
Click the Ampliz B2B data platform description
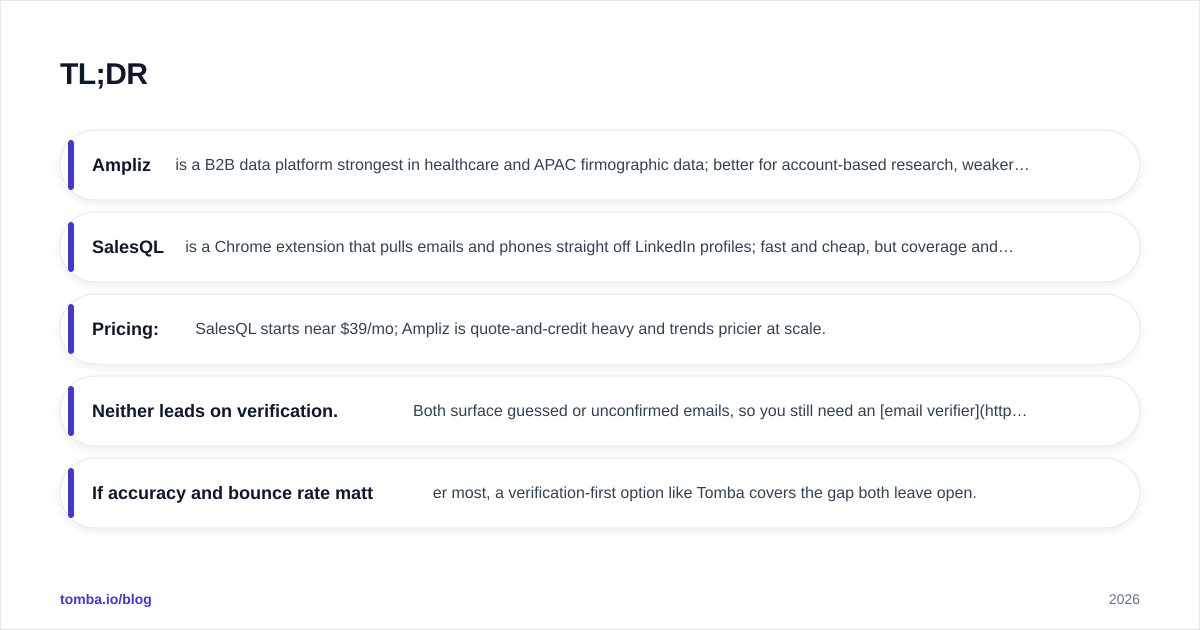[x=602, y=165]
